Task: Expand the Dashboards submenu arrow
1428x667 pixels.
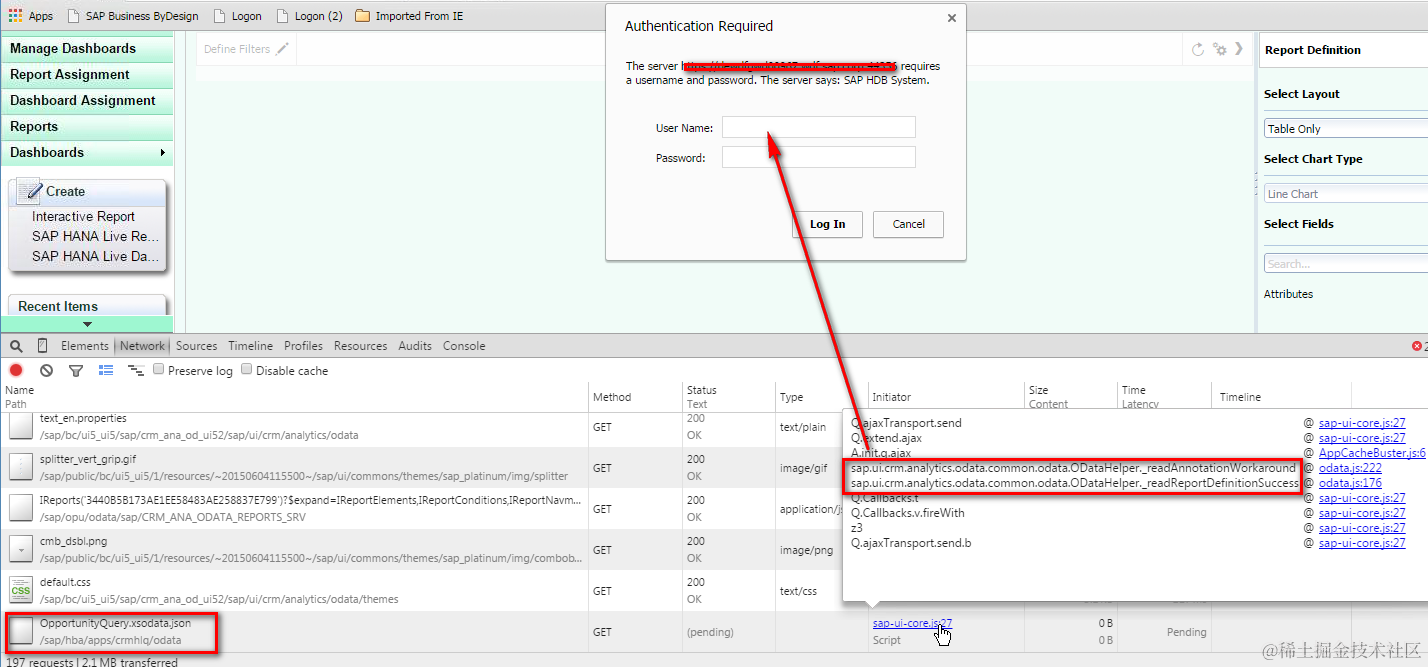Action: [x=162, y=153]
